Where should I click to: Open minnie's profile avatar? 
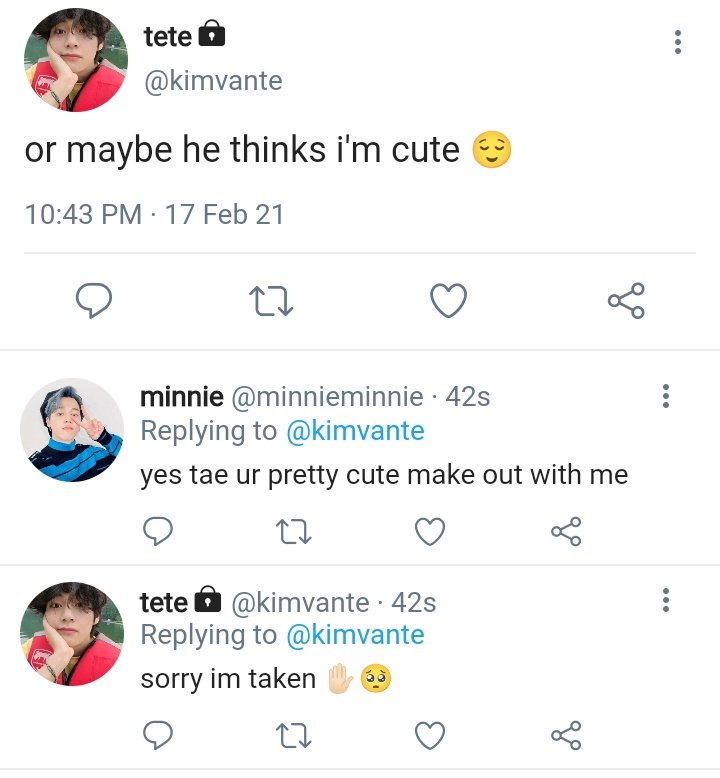72,430
